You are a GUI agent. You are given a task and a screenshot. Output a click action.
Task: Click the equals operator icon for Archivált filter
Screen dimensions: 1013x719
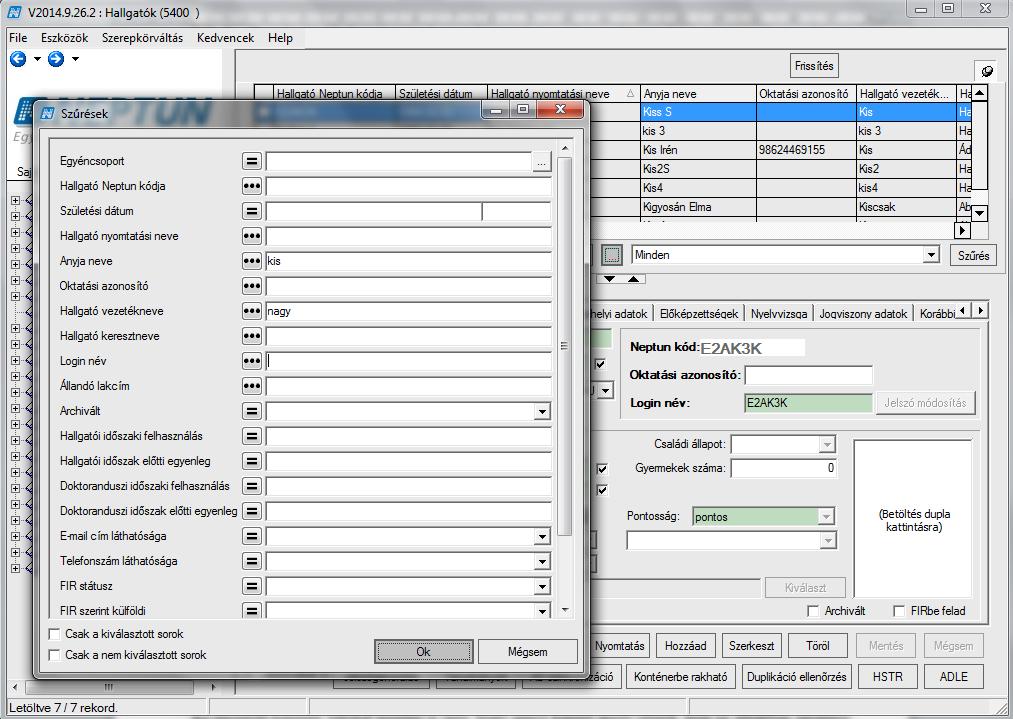pyautogui.click(x=251, y=412)
